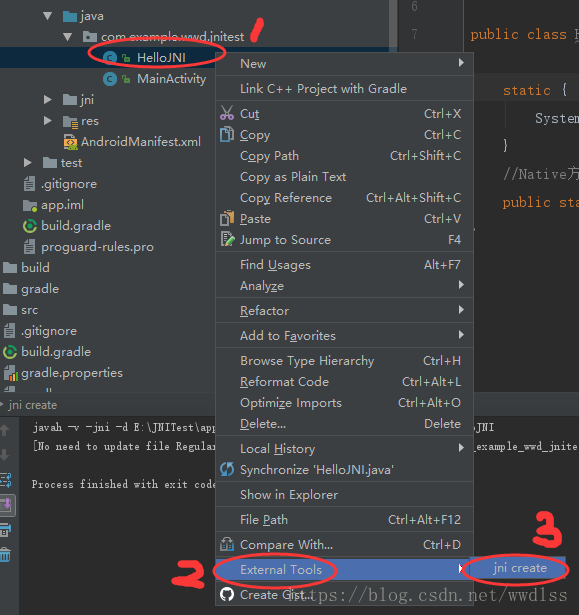Click the gradle.properties file icon
Viewport: 579px width, 615px height.
[x=11, y=373]
